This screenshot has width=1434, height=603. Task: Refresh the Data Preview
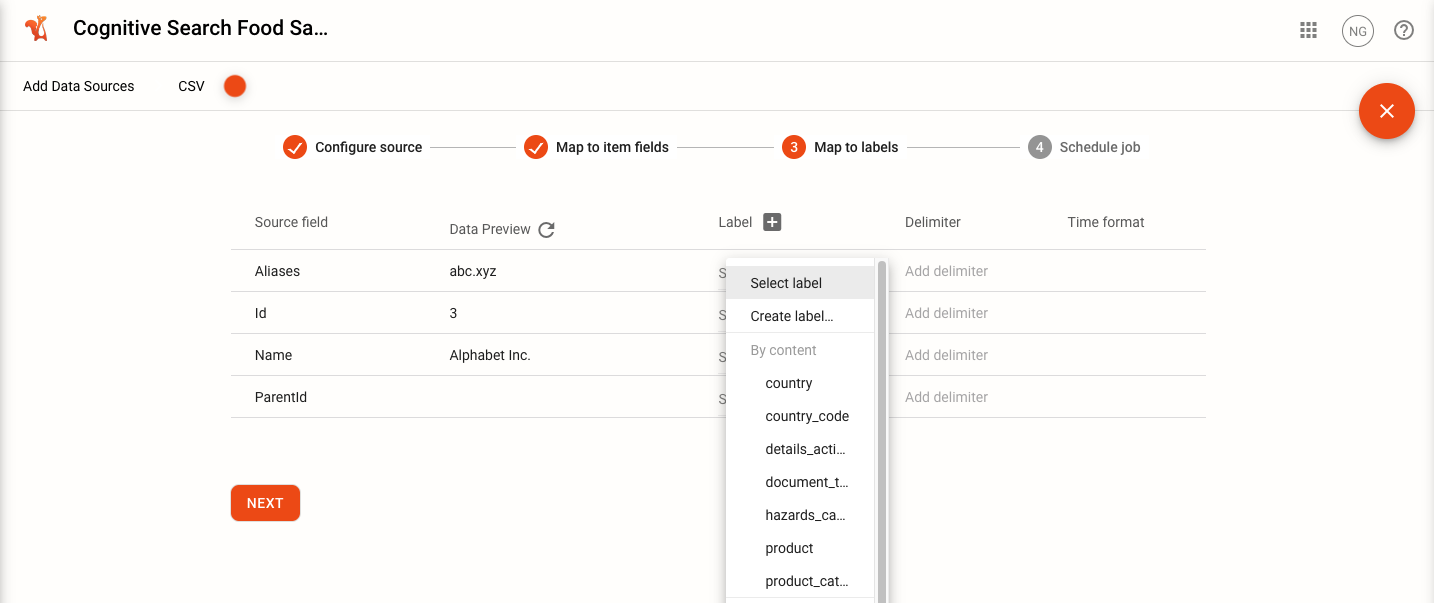[546, 230]
